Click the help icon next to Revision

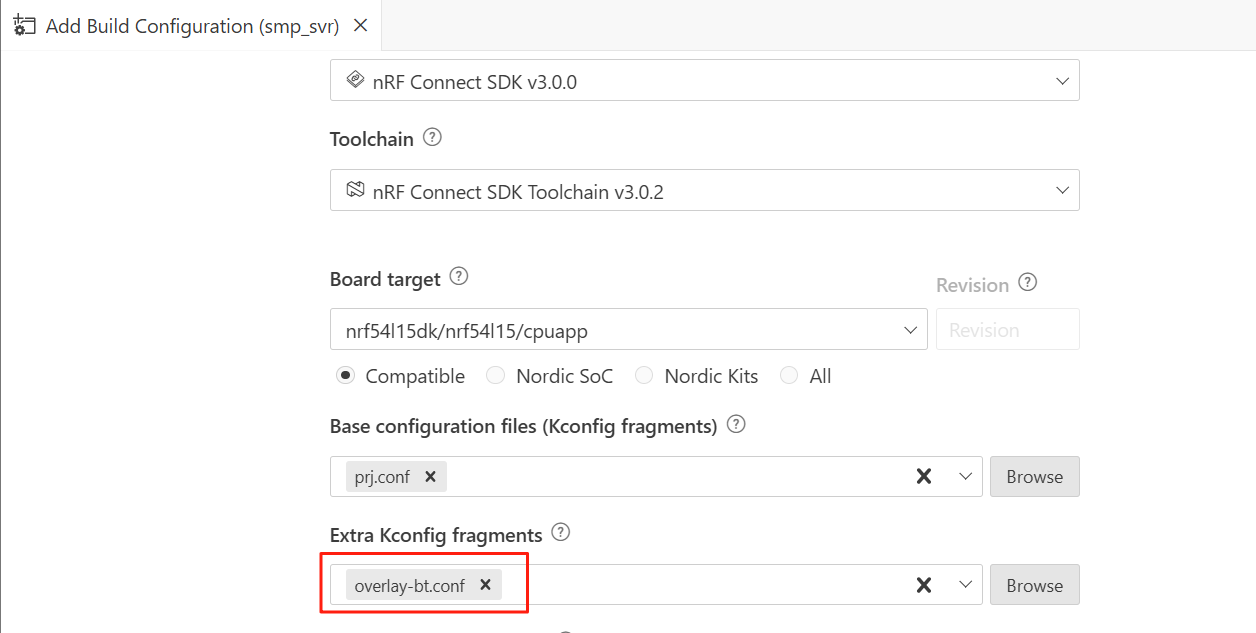pyautogui.click(x=1027, y=282)
